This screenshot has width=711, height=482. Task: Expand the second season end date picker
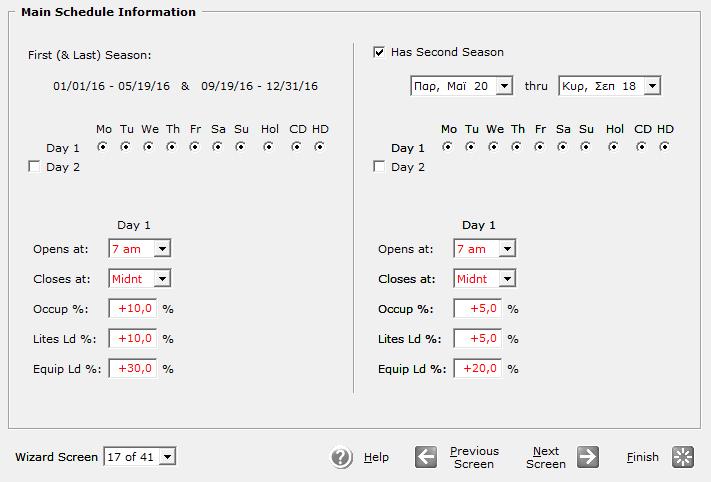pos(652,86)
